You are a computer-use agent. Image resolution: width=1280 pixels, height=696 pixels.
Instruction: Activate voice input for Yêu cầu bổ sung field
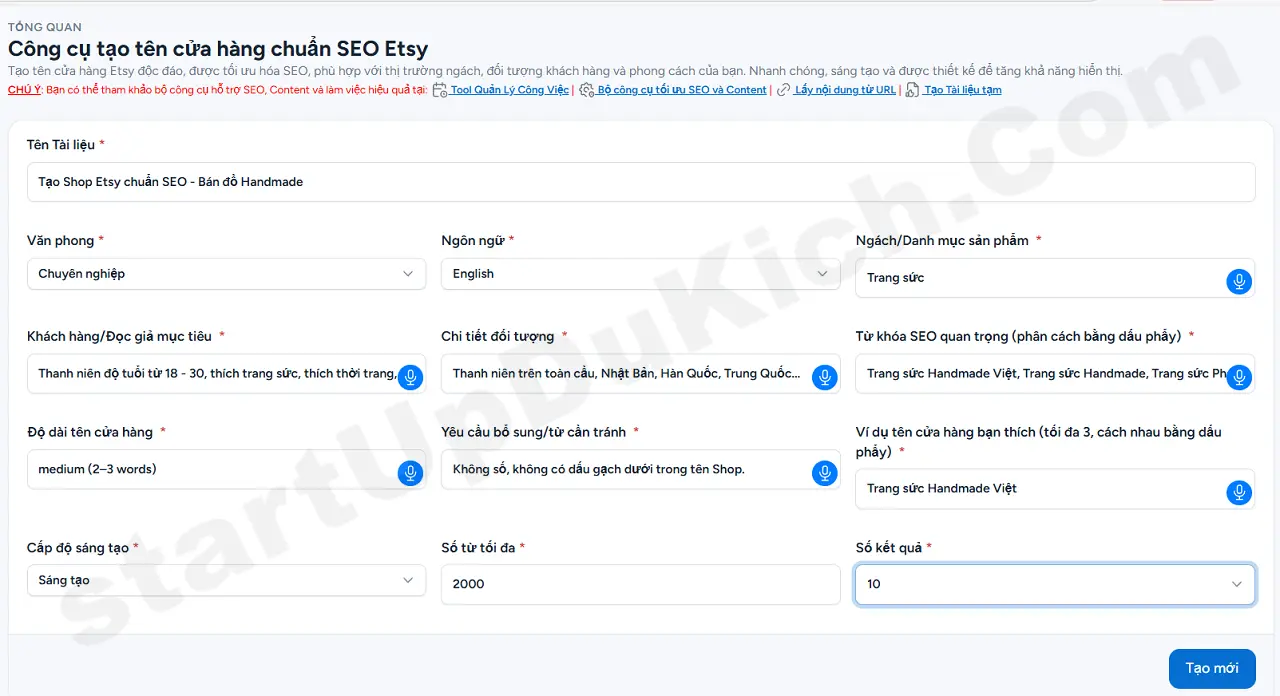click(x=824, y=473)
